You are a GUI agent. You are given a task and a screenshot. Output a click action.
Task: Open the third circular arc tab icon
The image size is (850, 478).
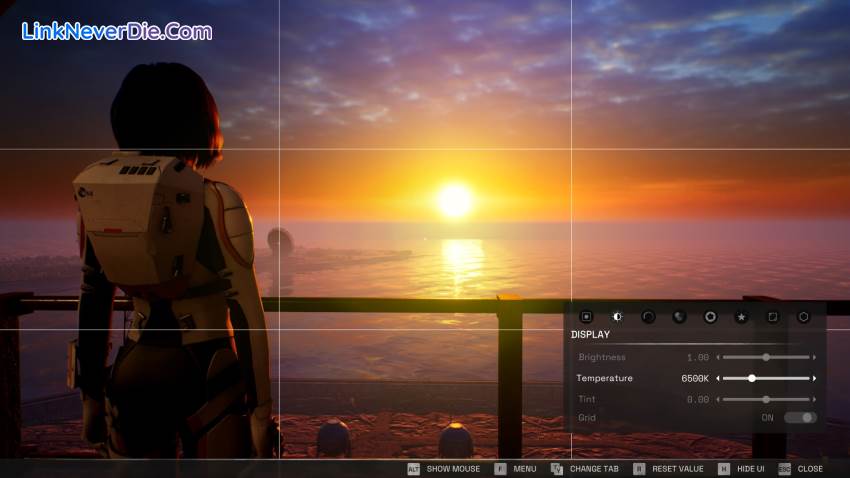pos(648,317)
